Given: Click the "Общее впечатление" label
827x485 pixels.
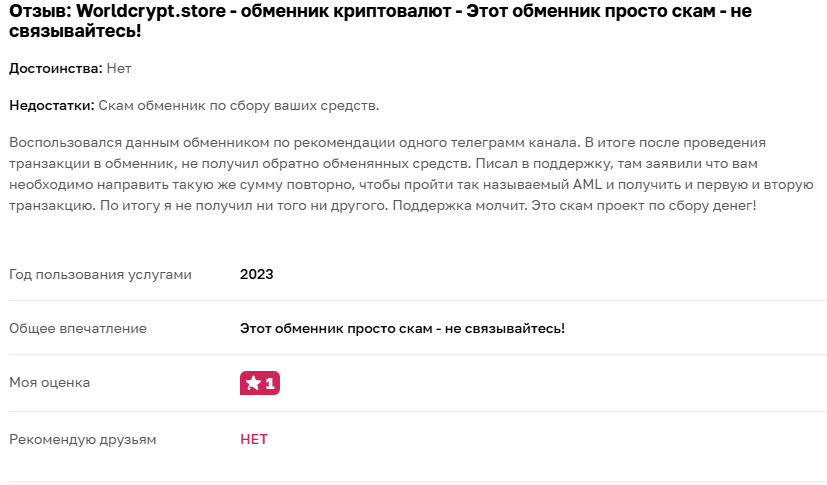Looking at the screenshot, I should [x=78, y=328].
